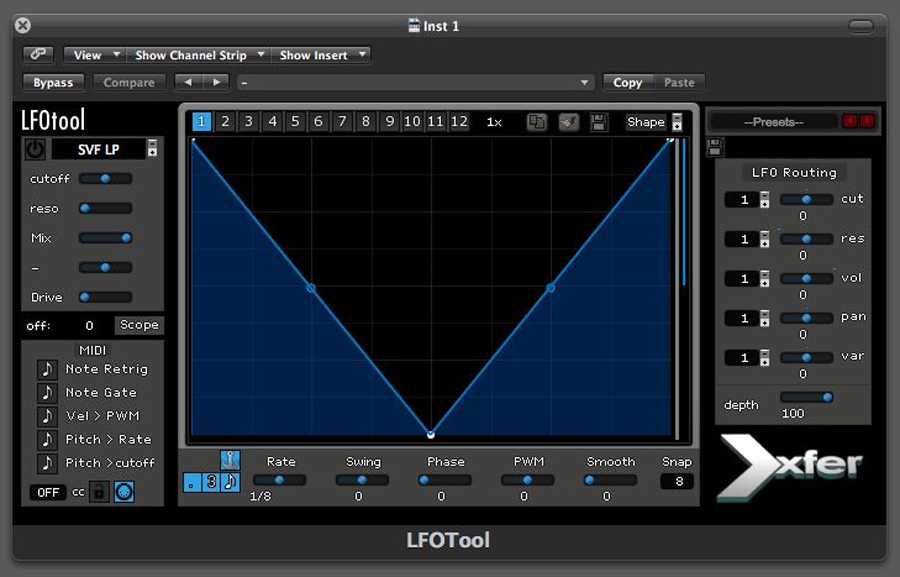Screen dimensions: 900x577
Task: Go to the previous plugin setting arrow
Action: [188, 82]
